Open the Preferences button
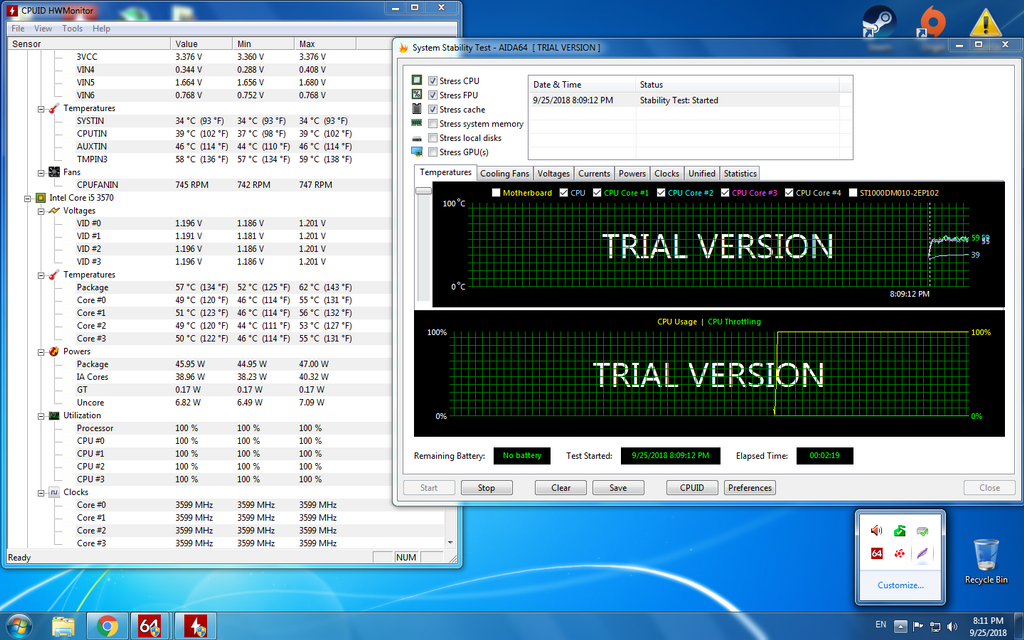1024x640 pixels. [750, 488]
